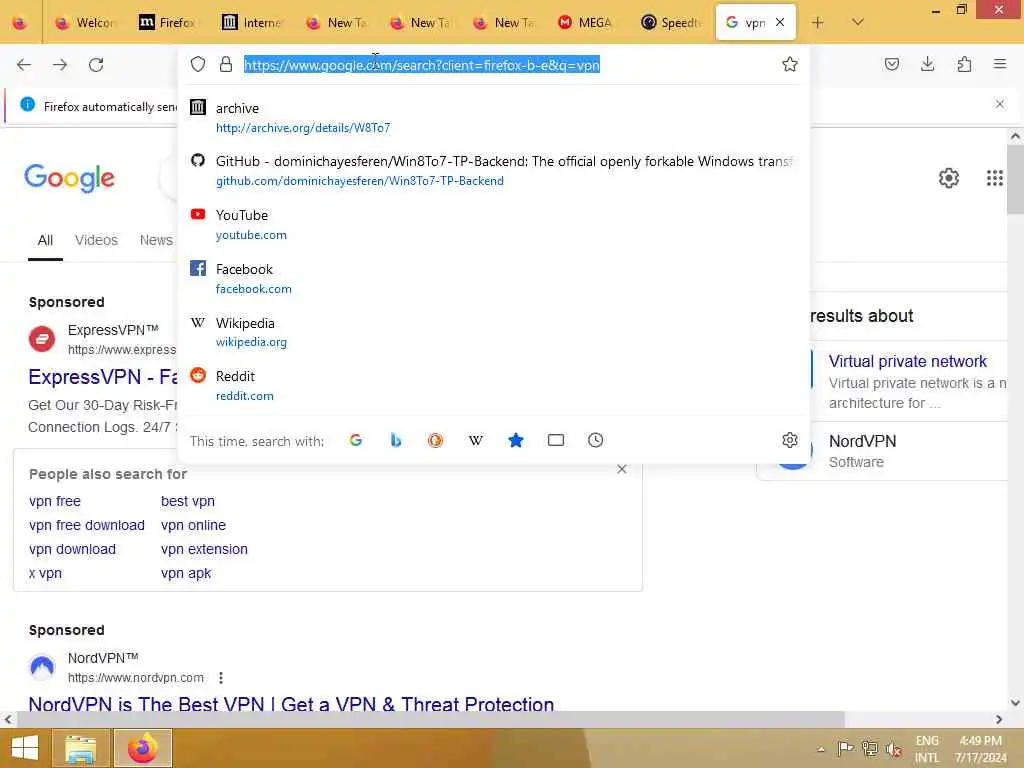Open the Extensions puzzle icon

[964, 64]
